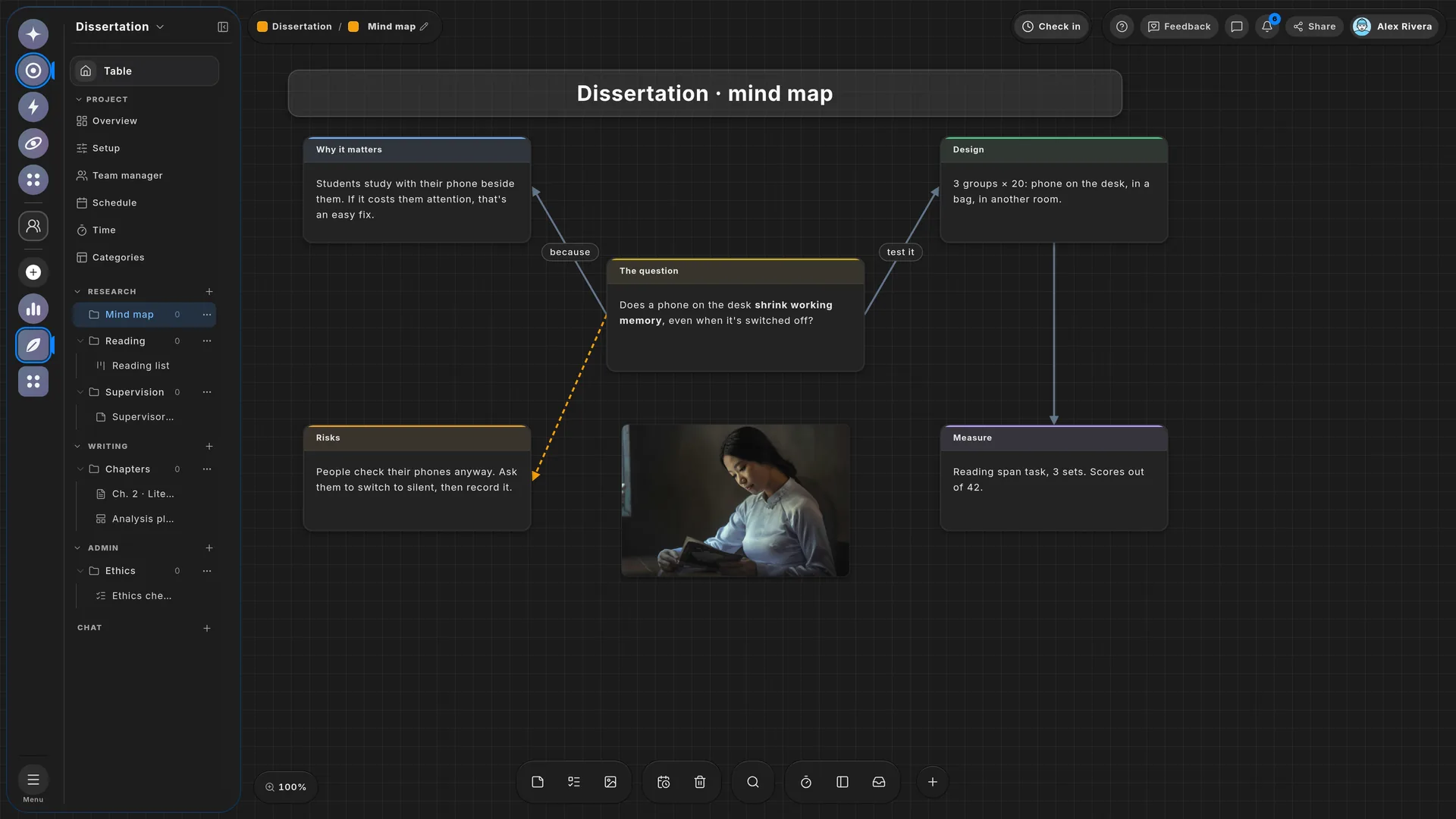Open the Alex Rivera profile button
The width and height of the screenshot is (1456, 819).
(1394, 27)
